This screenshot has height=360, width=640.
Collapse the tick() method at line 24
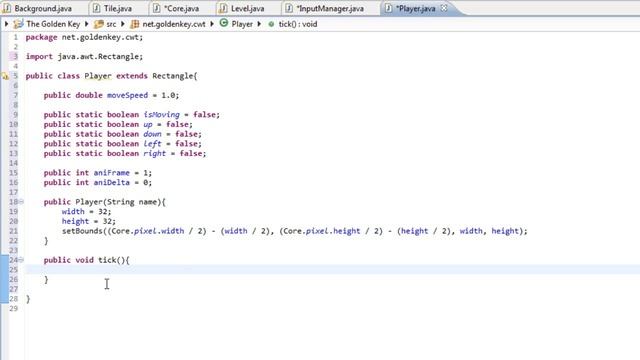tap(21, 260)
